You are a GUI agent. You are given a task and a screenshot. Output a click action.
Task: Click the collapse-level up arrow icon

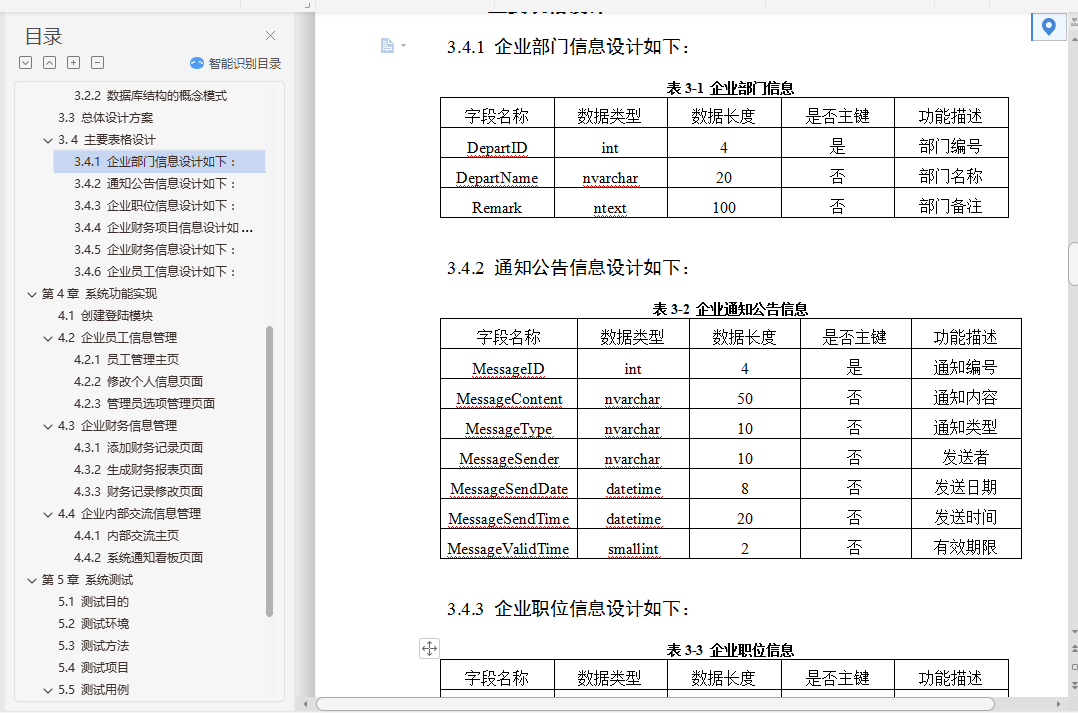point(50,63)
